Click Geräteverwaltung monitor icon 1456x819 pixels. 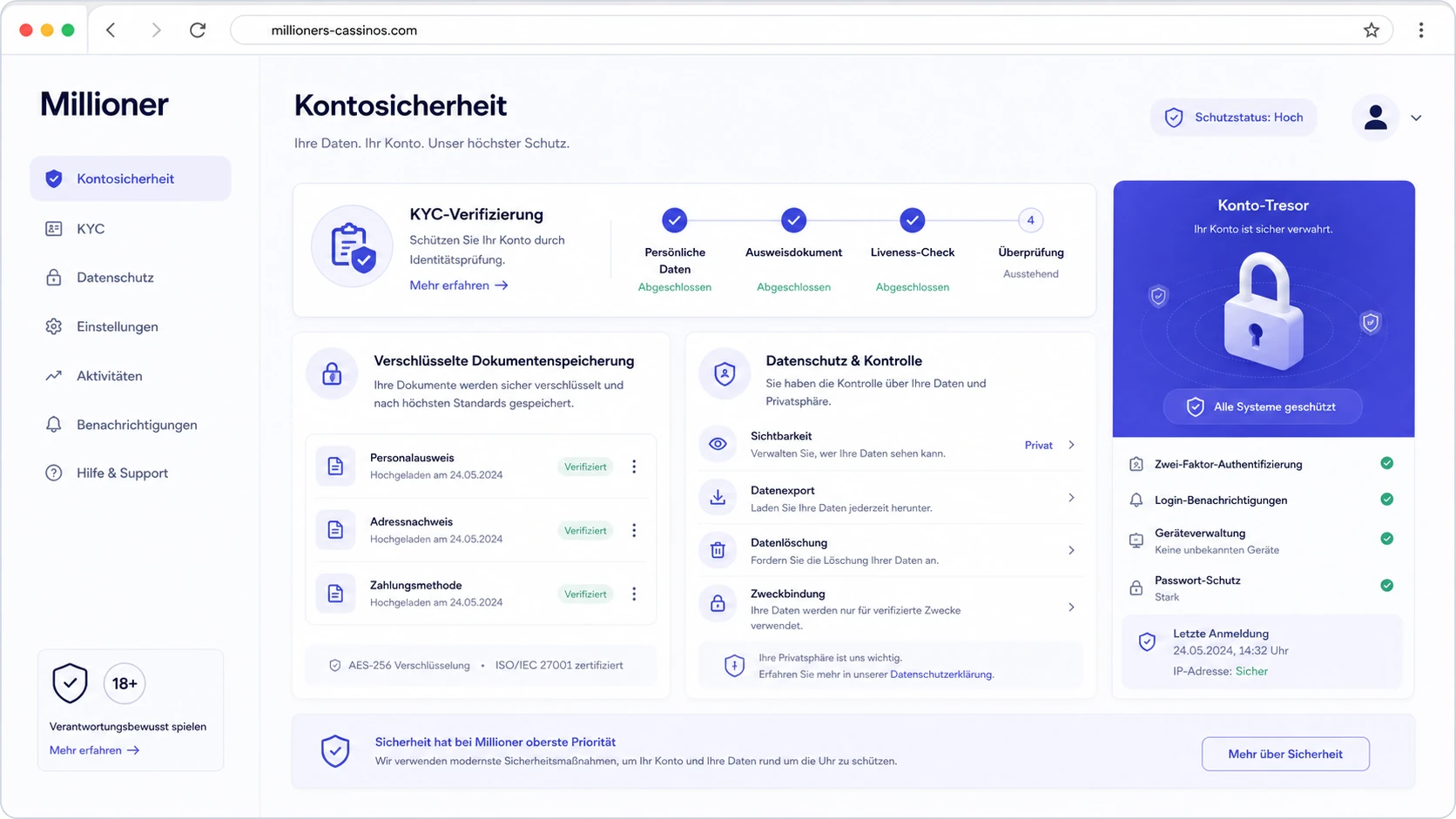coord(1136,540)
